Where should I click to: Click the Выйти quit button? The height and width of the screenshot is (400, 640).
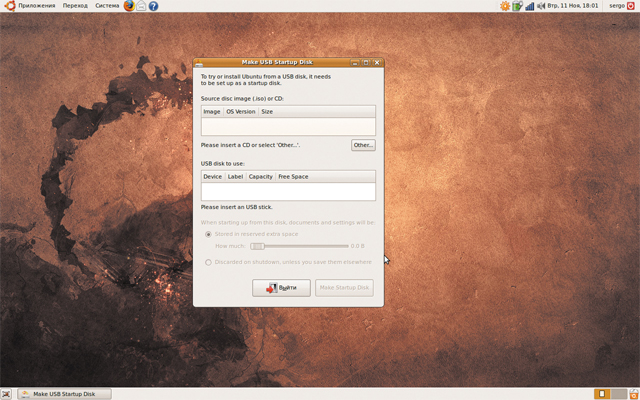(281, 288)
